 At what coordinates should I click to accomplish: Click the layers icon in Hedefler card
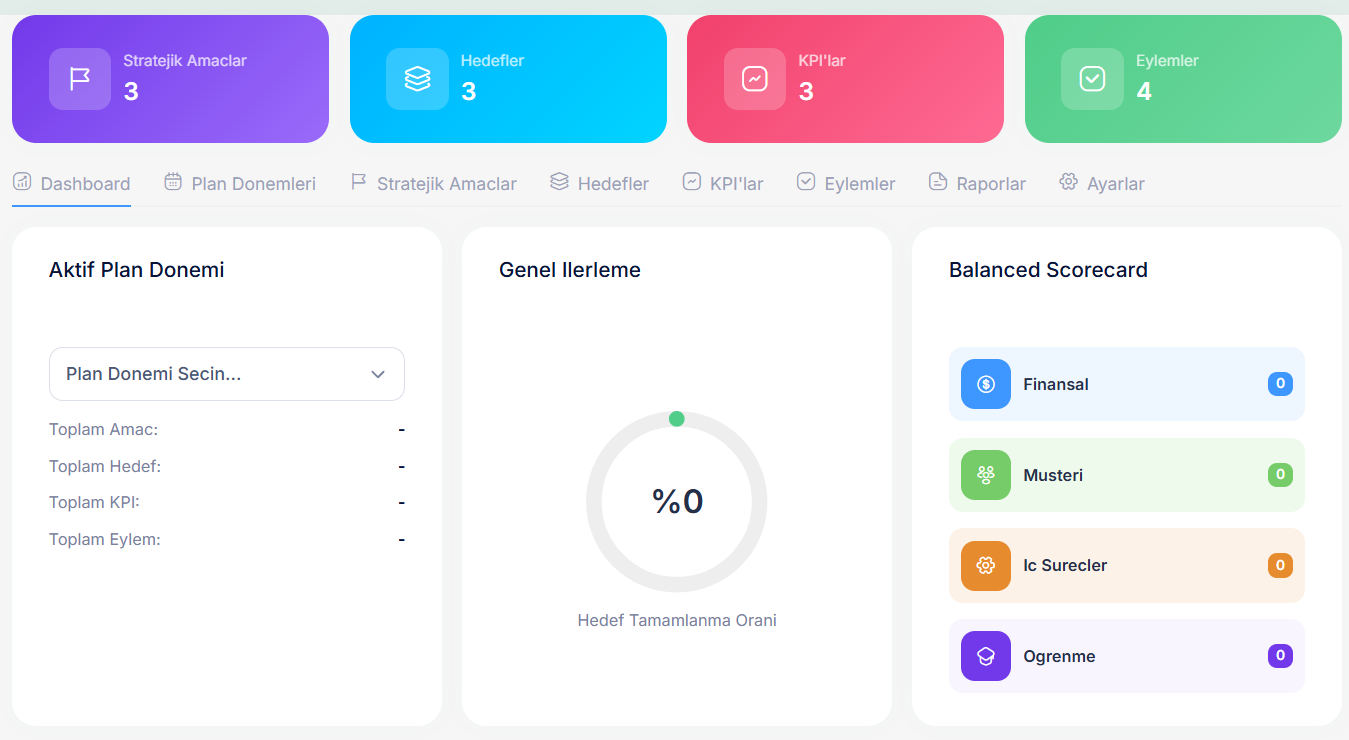[x=417, y=79]
